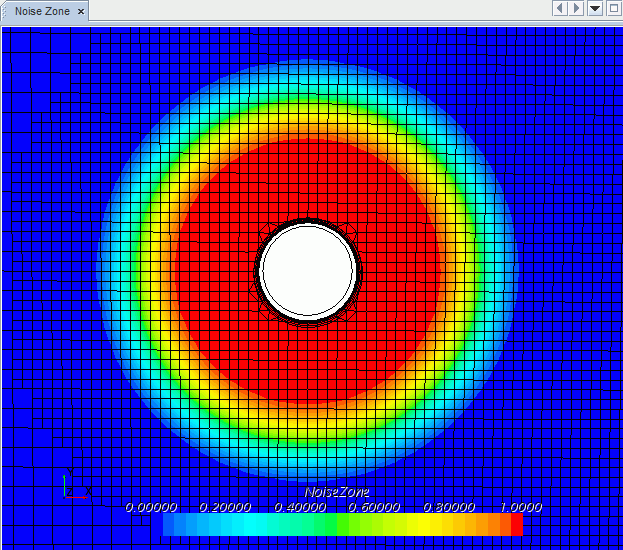This screenshot has height=550, width=623.
Task: Click the red end of color bar
Action: click(515, 525)
